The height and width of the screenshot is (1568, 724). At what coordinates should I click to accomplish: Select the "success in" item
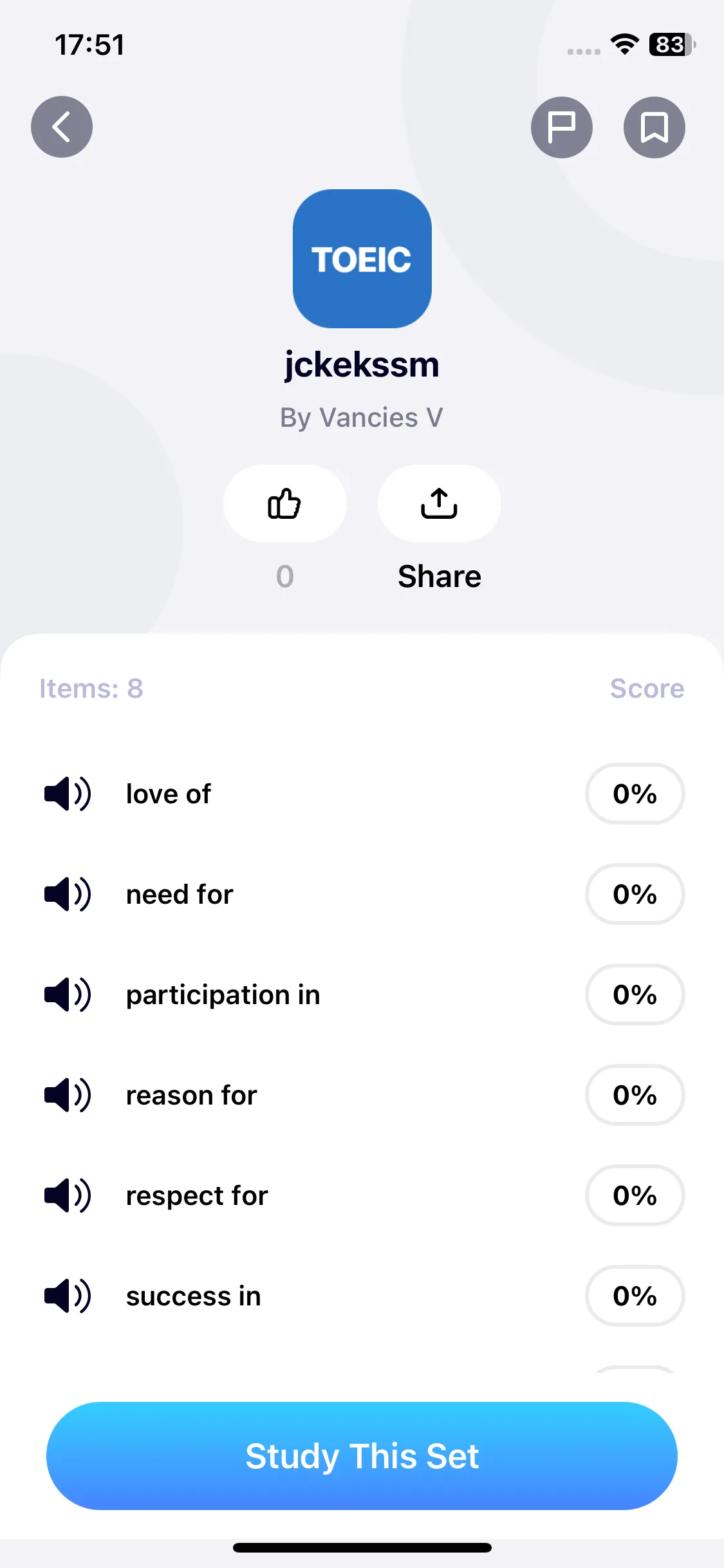193,1296
